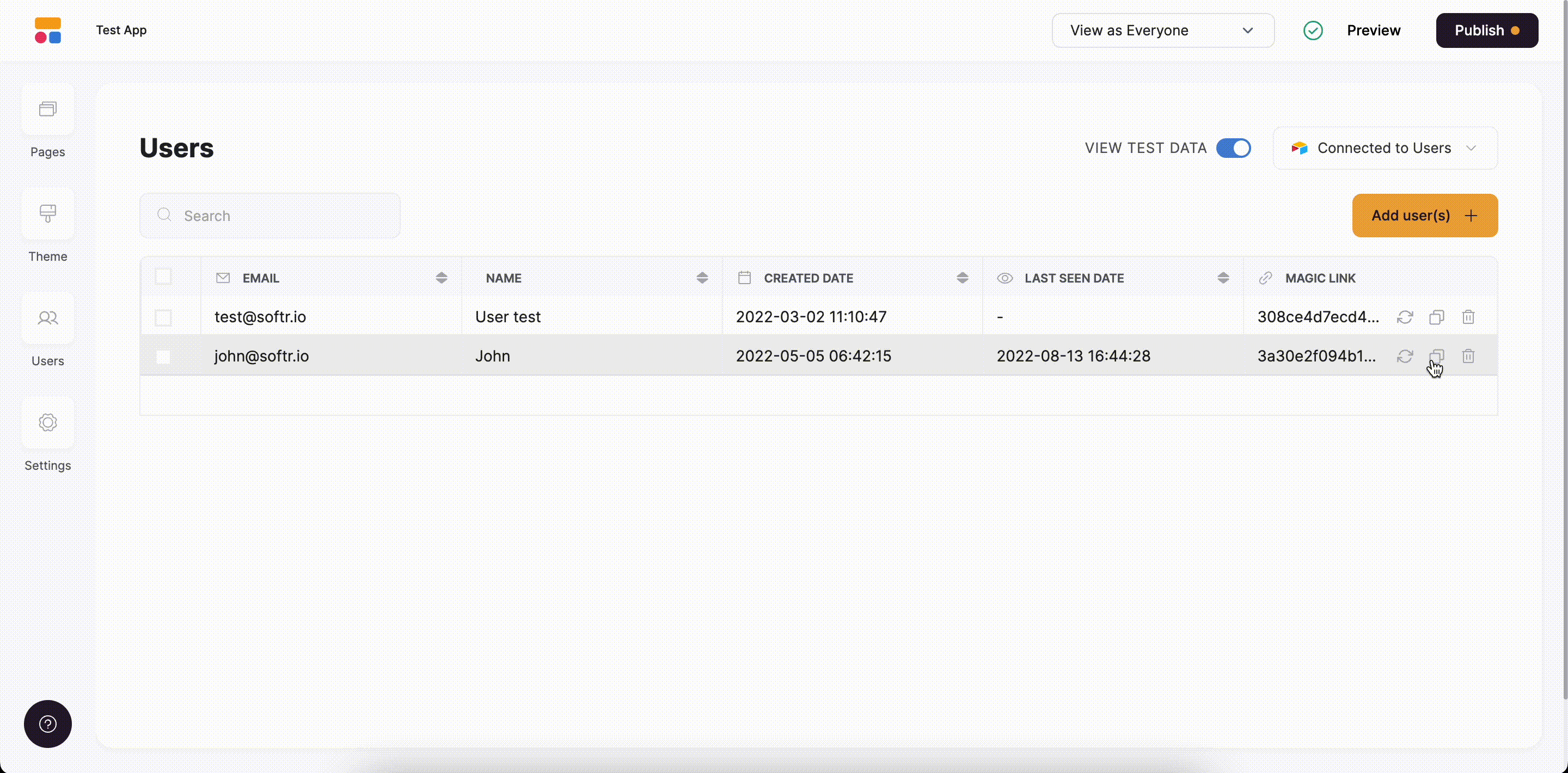
Task: Expand Connected to Users dropdown
Action: 1385,148
